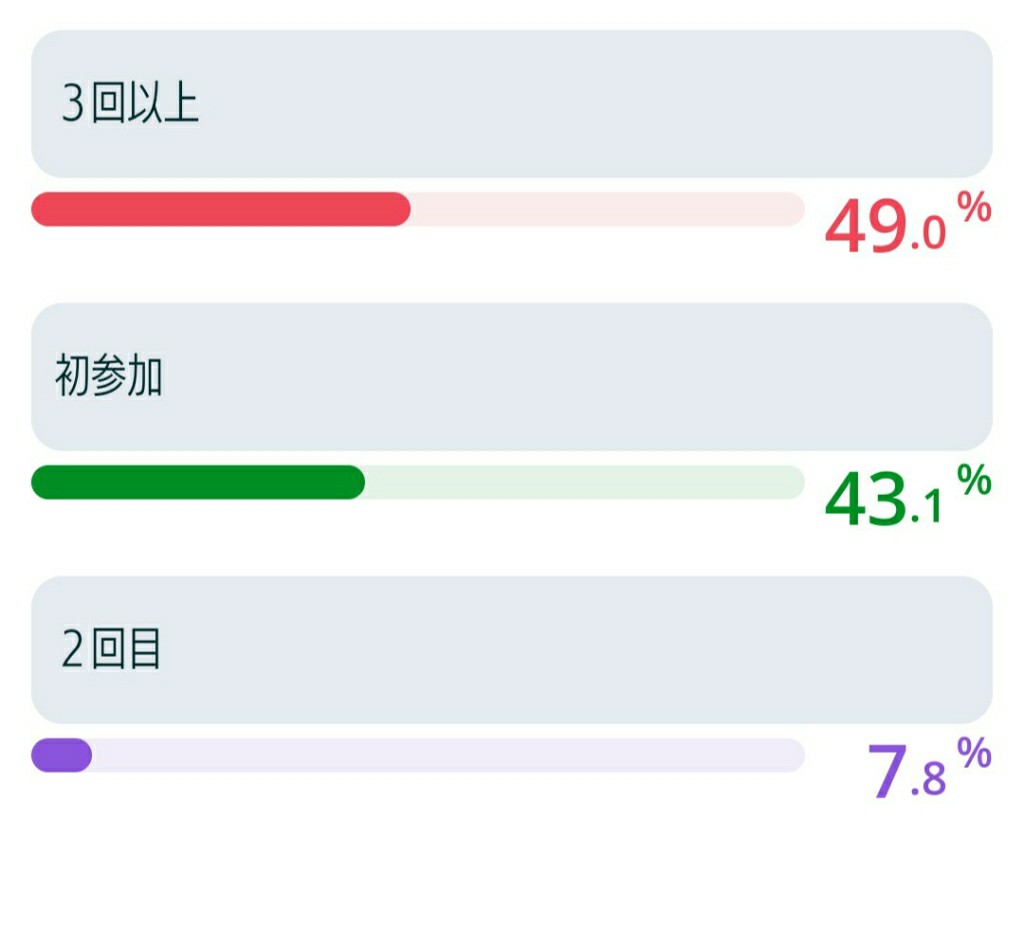Click the green filled progress bar segment
Screen dimensions: 1024x929
198,482
